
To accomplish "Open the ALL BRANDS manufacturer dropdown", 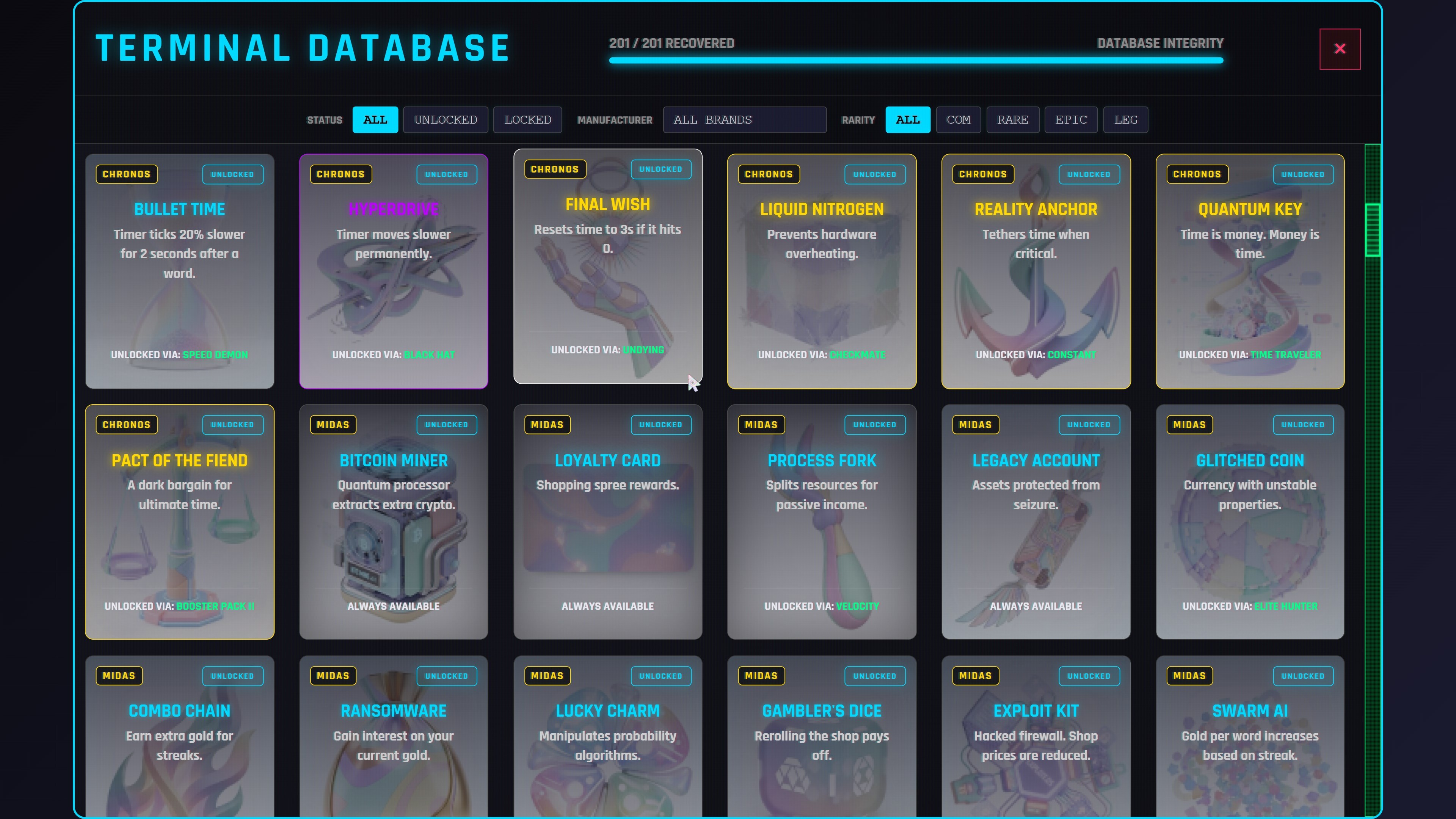I will [x=744, y=120].
